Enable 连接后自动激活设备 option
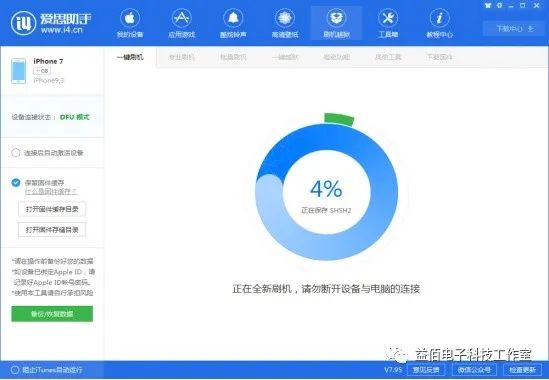The width and height of the screenshot is (549, 380). pyautogui.click(x=16, y=153)
